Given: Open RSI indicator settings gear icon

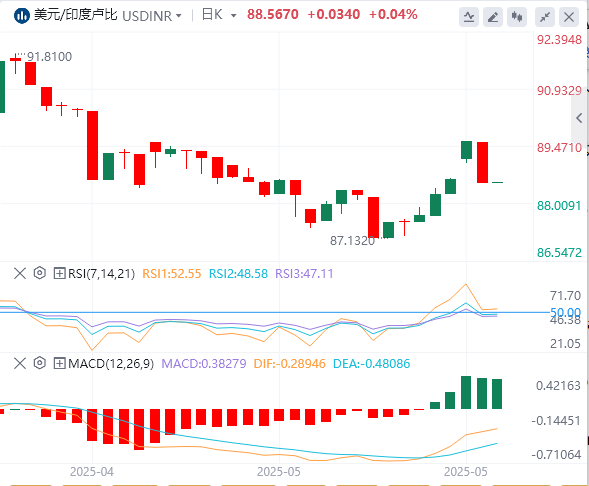Looking at the screenshot, I should pos(39,273).
